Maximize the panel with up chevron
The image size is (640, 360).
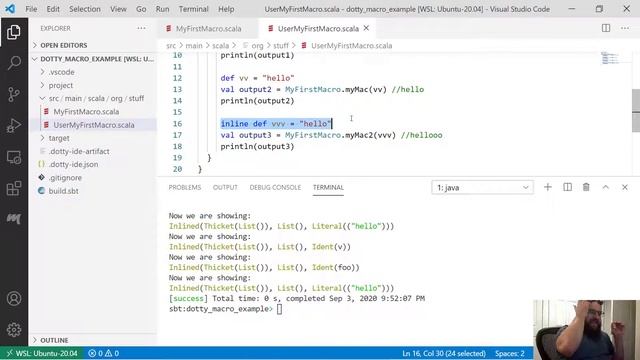(x=605, y=187)
